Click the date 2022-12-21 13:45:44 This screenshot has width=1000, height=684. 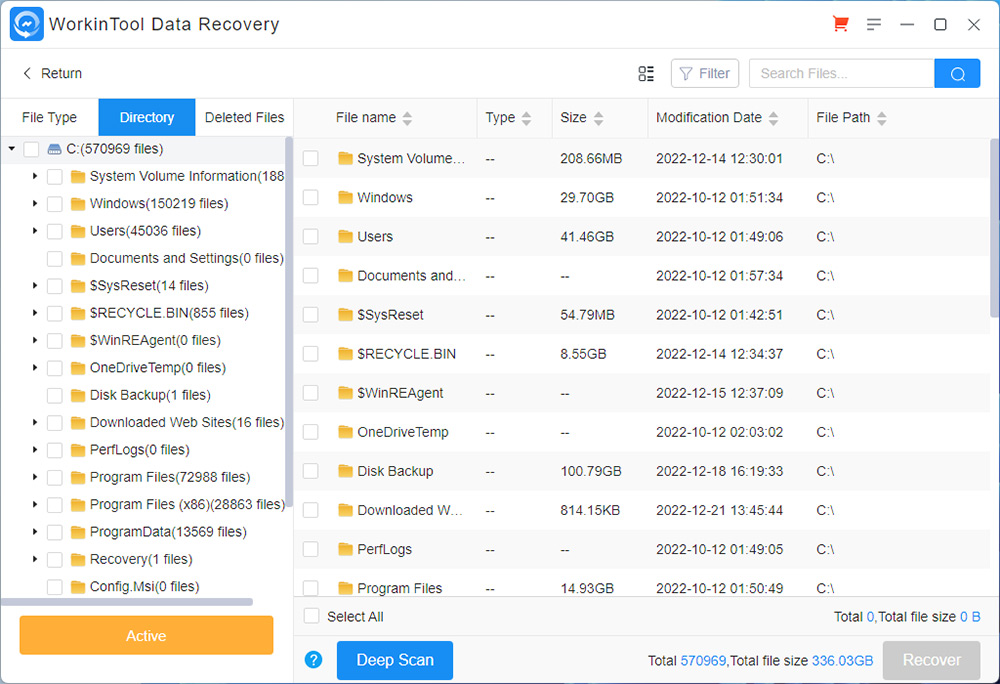[719, 510]
